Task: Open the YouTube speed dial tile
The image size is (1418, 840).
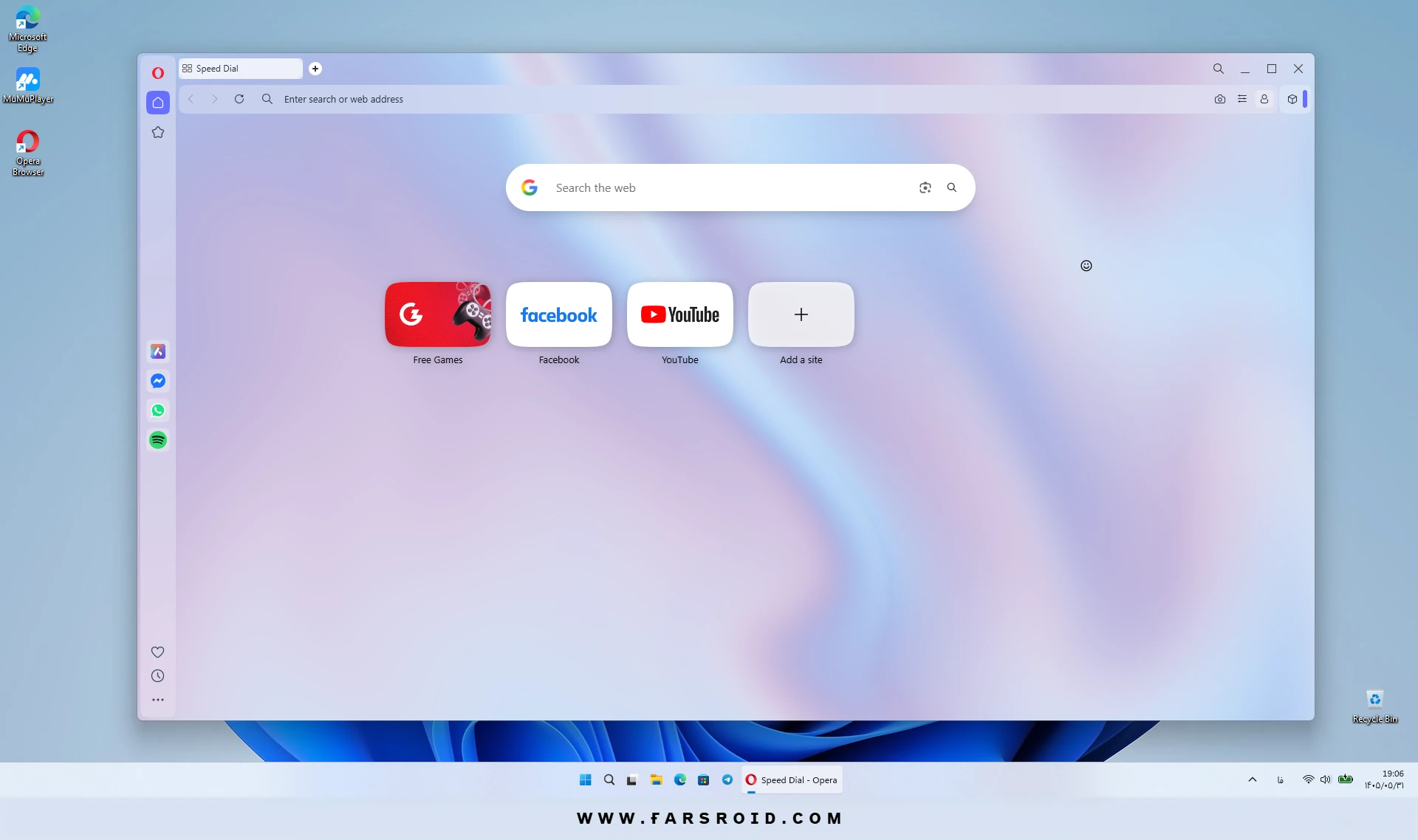Action: 680,314
